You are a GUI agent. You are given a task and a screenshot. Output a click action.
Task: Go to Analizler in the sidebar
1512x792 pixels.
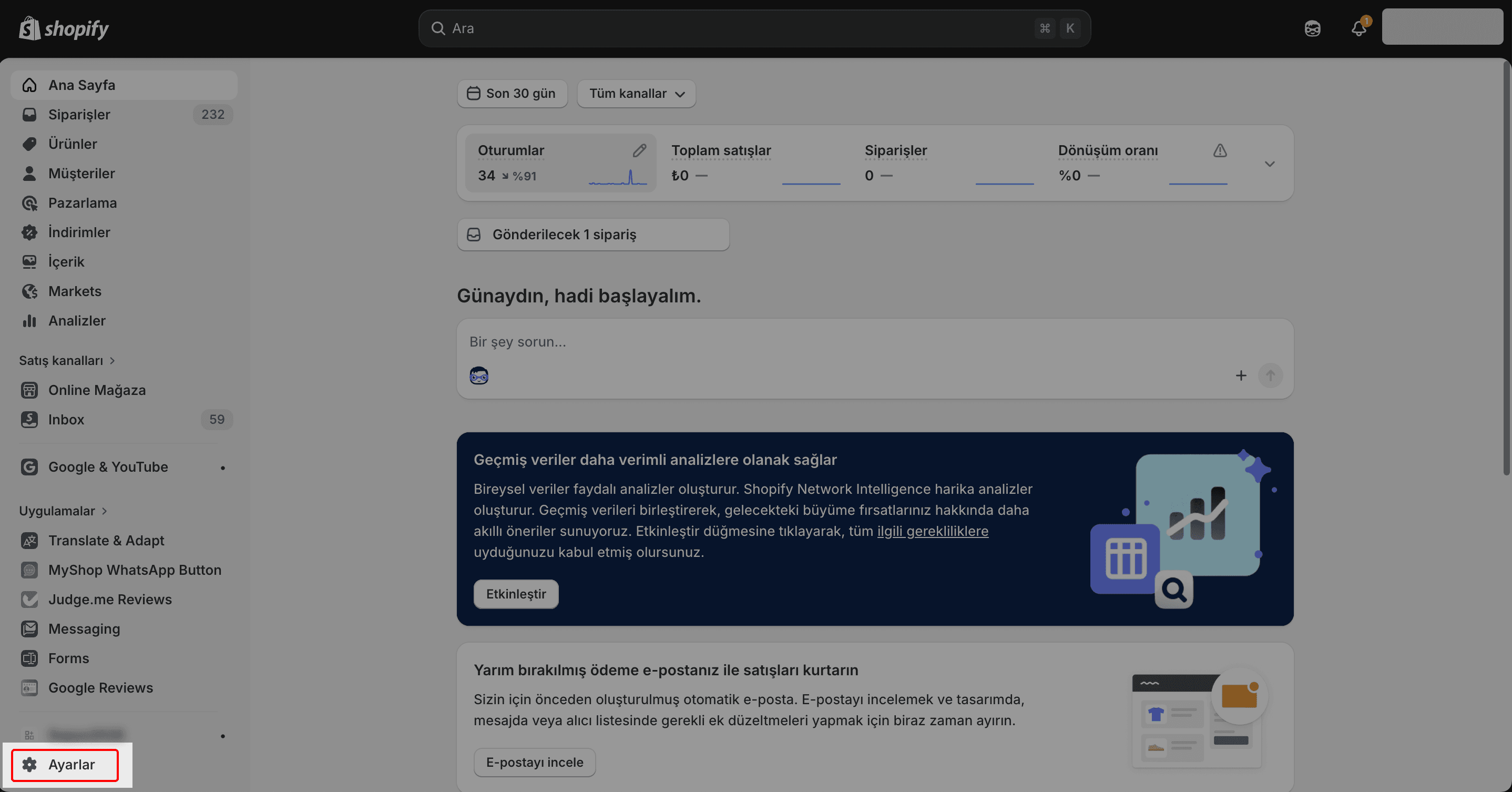(x=77, y=321)
